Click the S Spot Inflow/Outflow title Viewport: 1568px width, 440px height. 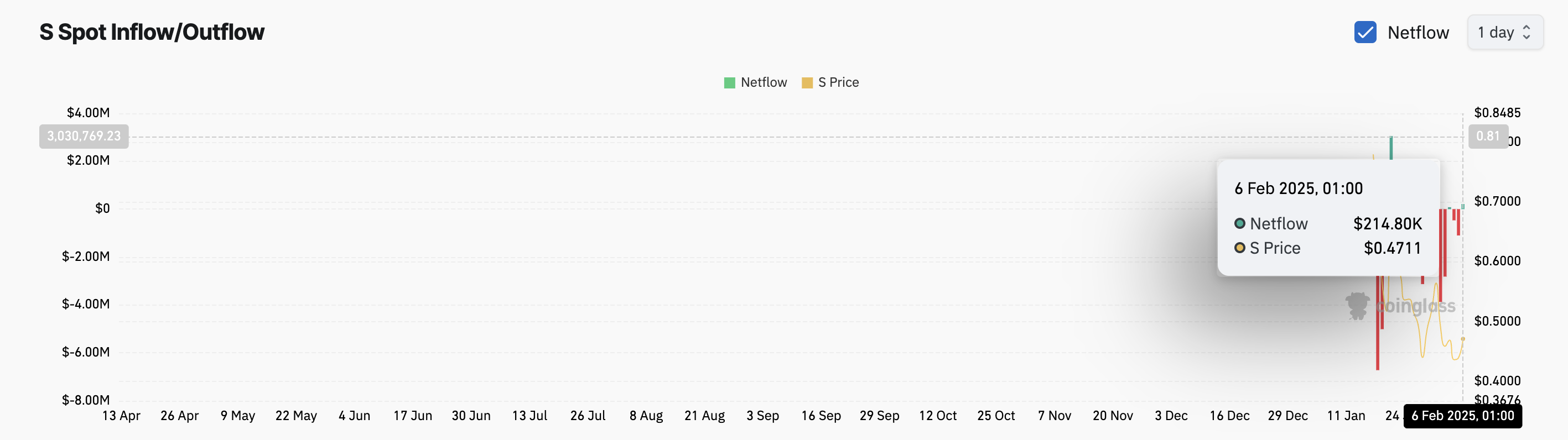[x=152, y=32]
